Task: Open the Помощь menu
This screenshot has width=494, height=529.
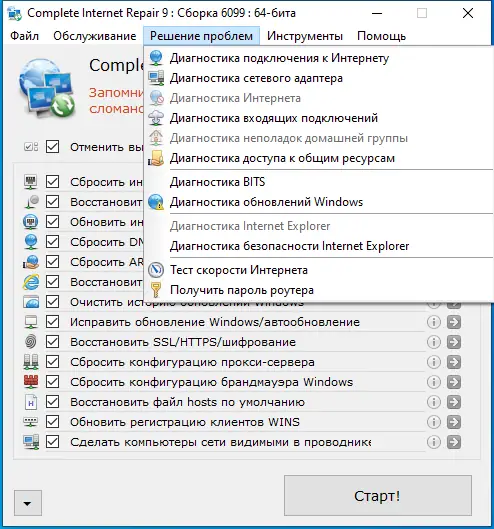Action: point(381,36)
